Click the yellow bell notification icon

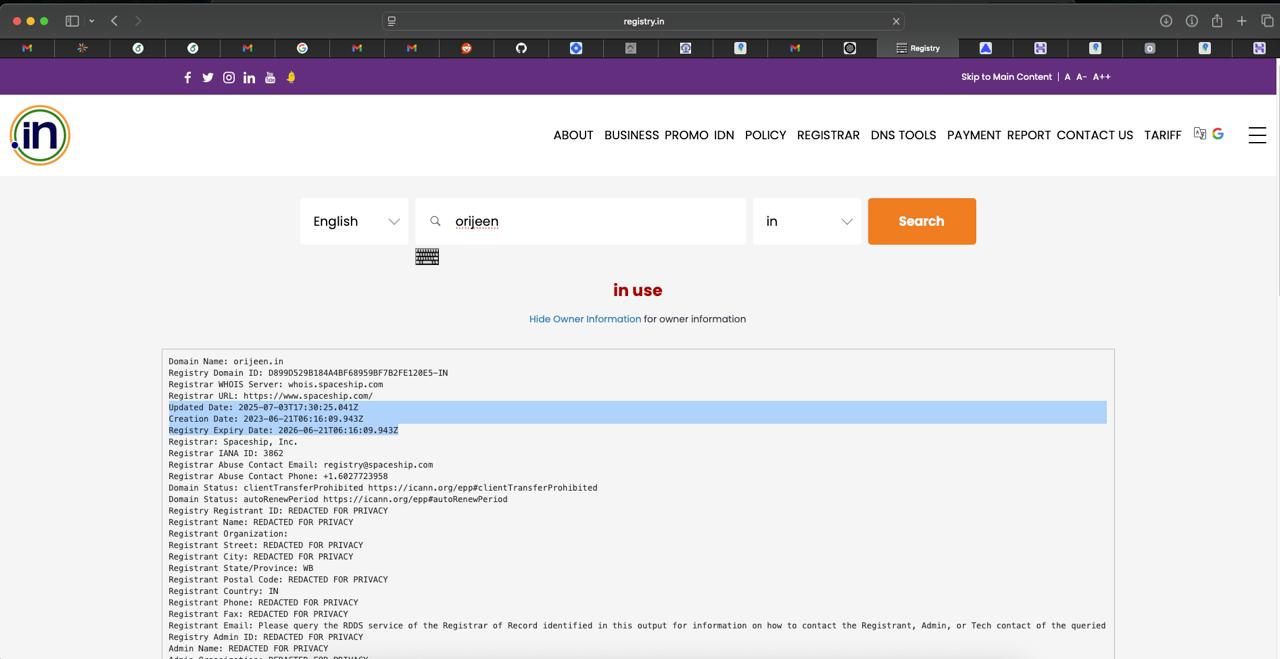tap(291, 77)
